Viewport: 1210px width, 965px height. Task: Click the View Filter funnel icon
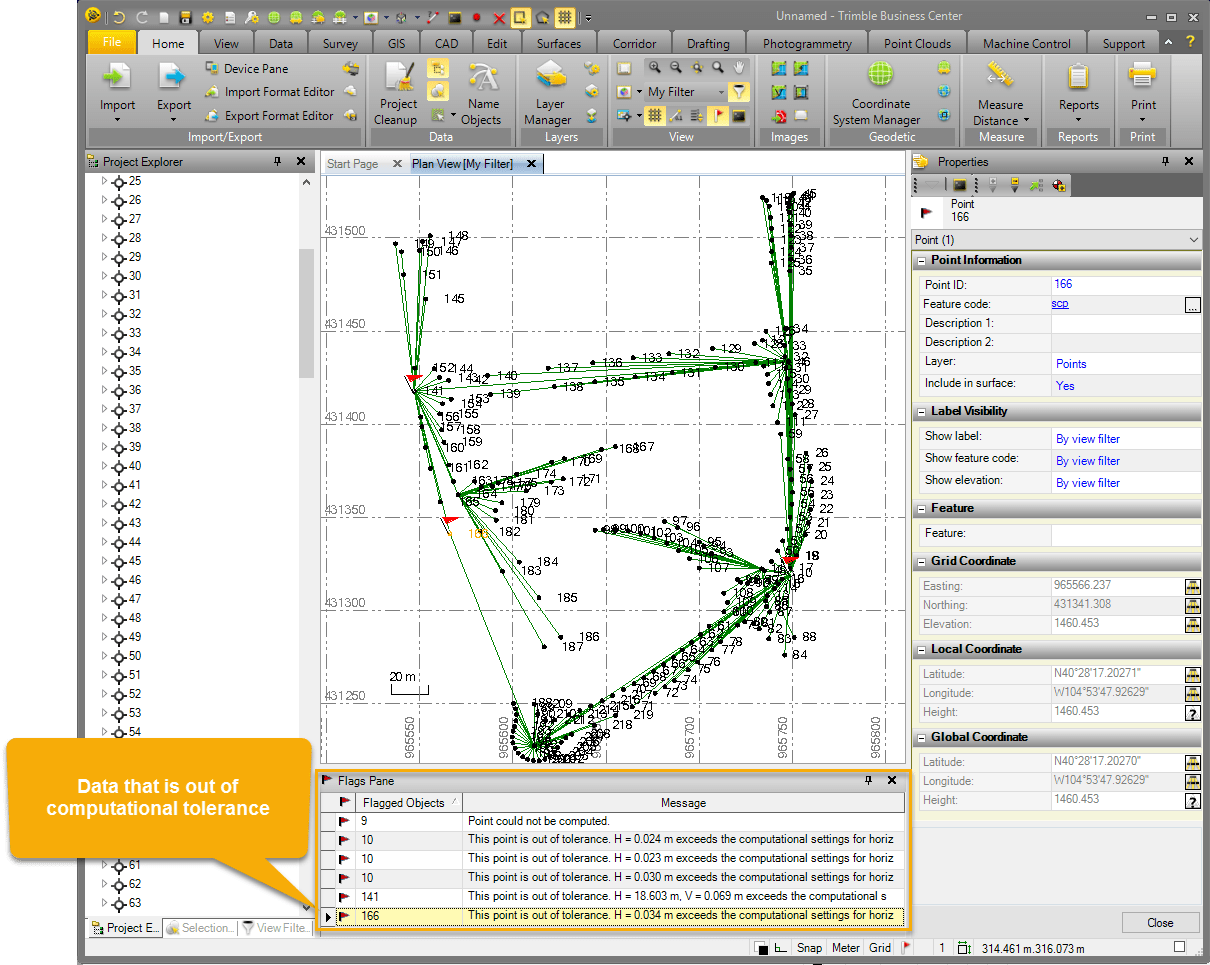pyautogui.click(x=738, y=91)
